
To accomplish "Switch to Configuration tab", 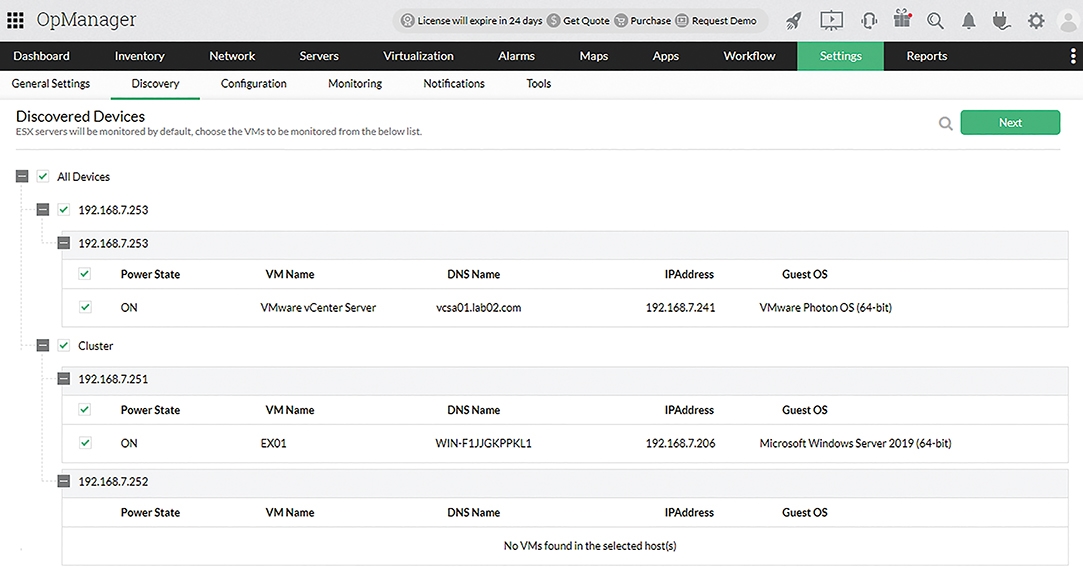I will pos(253,84).
